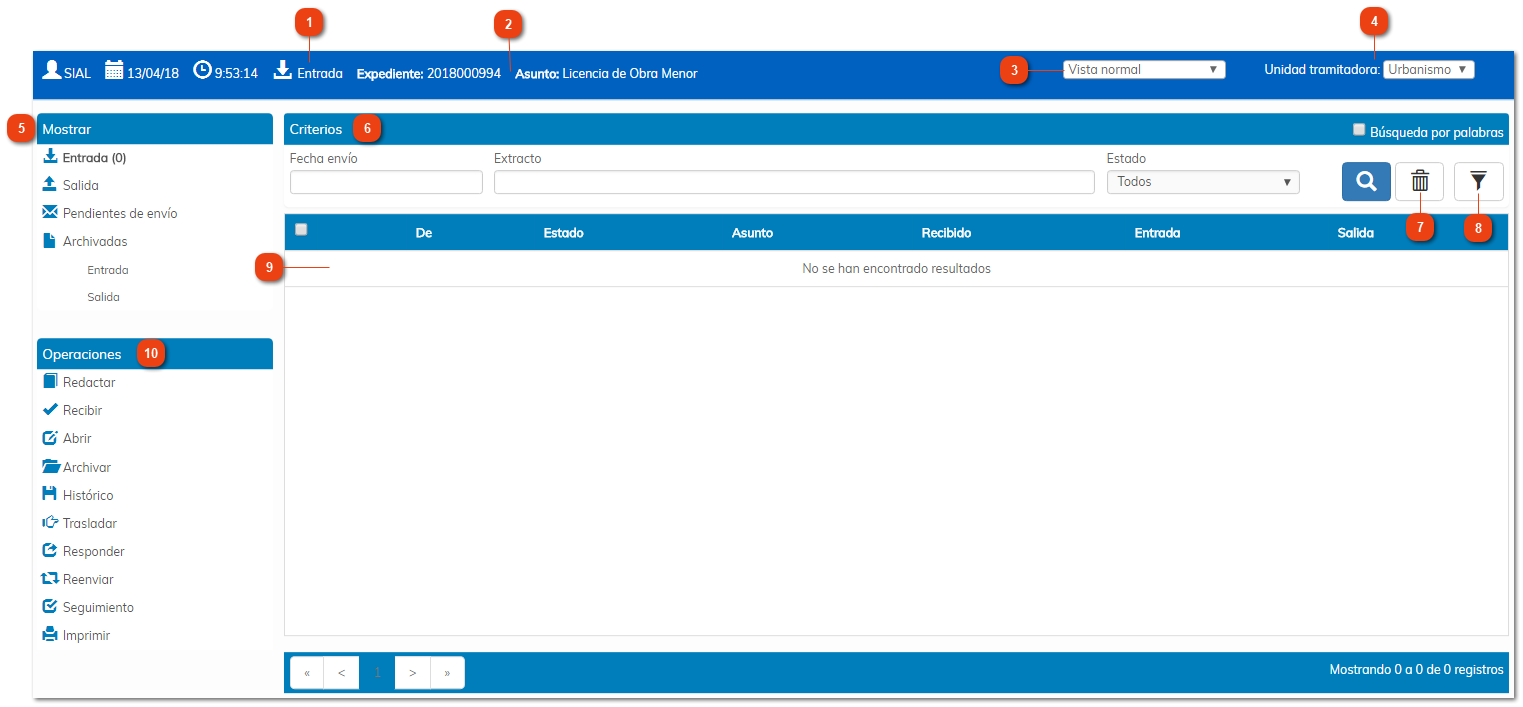
Task: Open the Archivar folder icon
Action: pyautogui.click(x=49, y=466)
